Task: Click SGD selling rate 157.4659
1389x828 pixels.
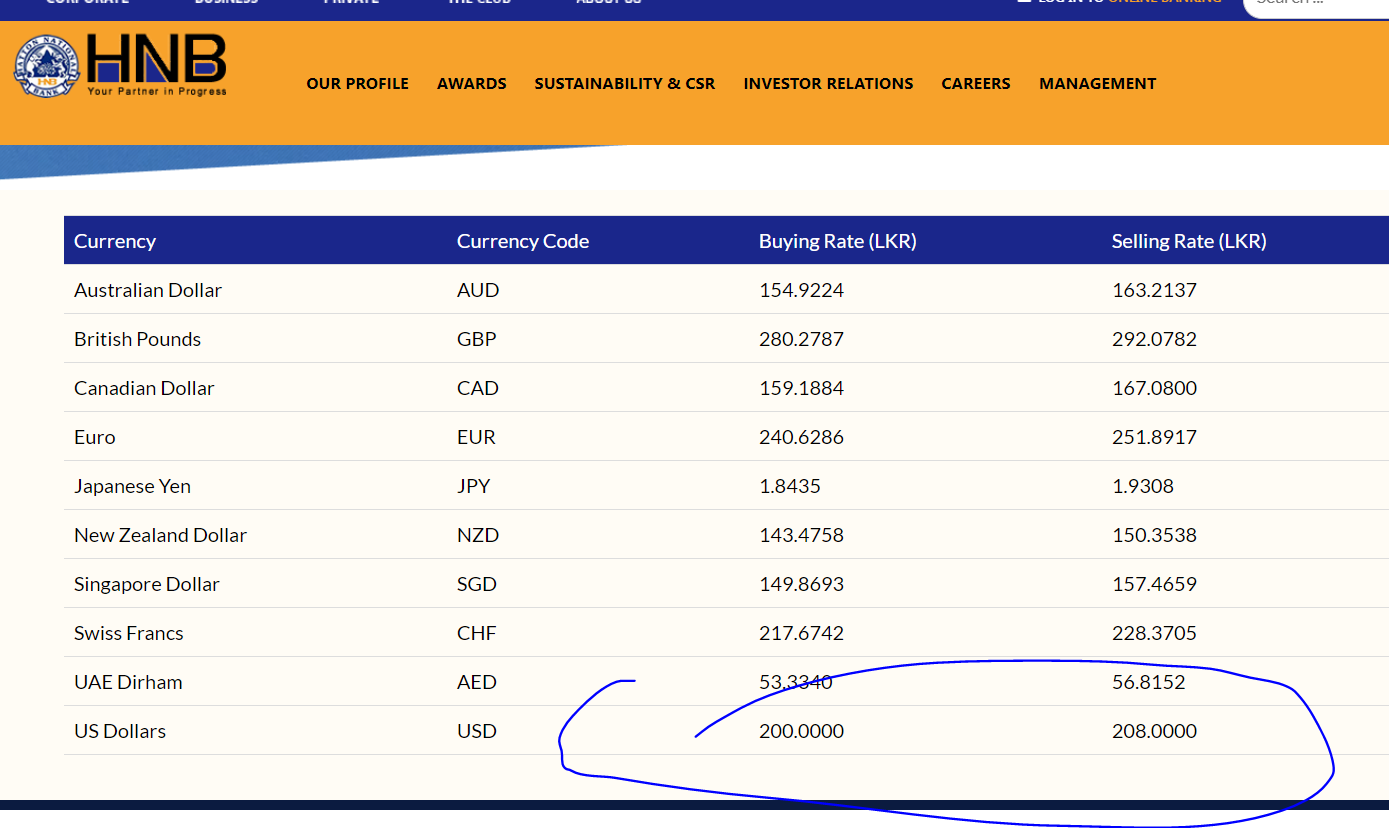Action: [x=1154, y=584]
